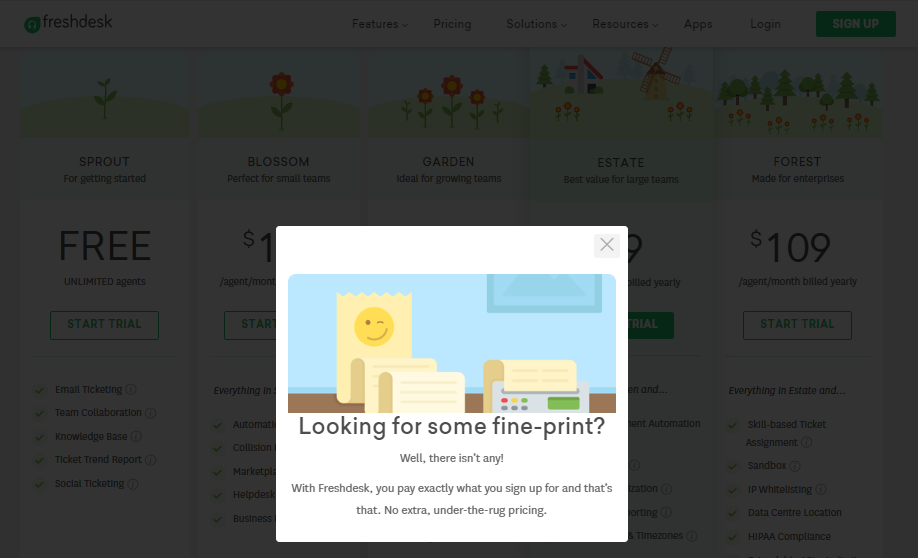Close the fine-print popup with the X
Viewport: 918px width, 558px height.
[607, 245]
